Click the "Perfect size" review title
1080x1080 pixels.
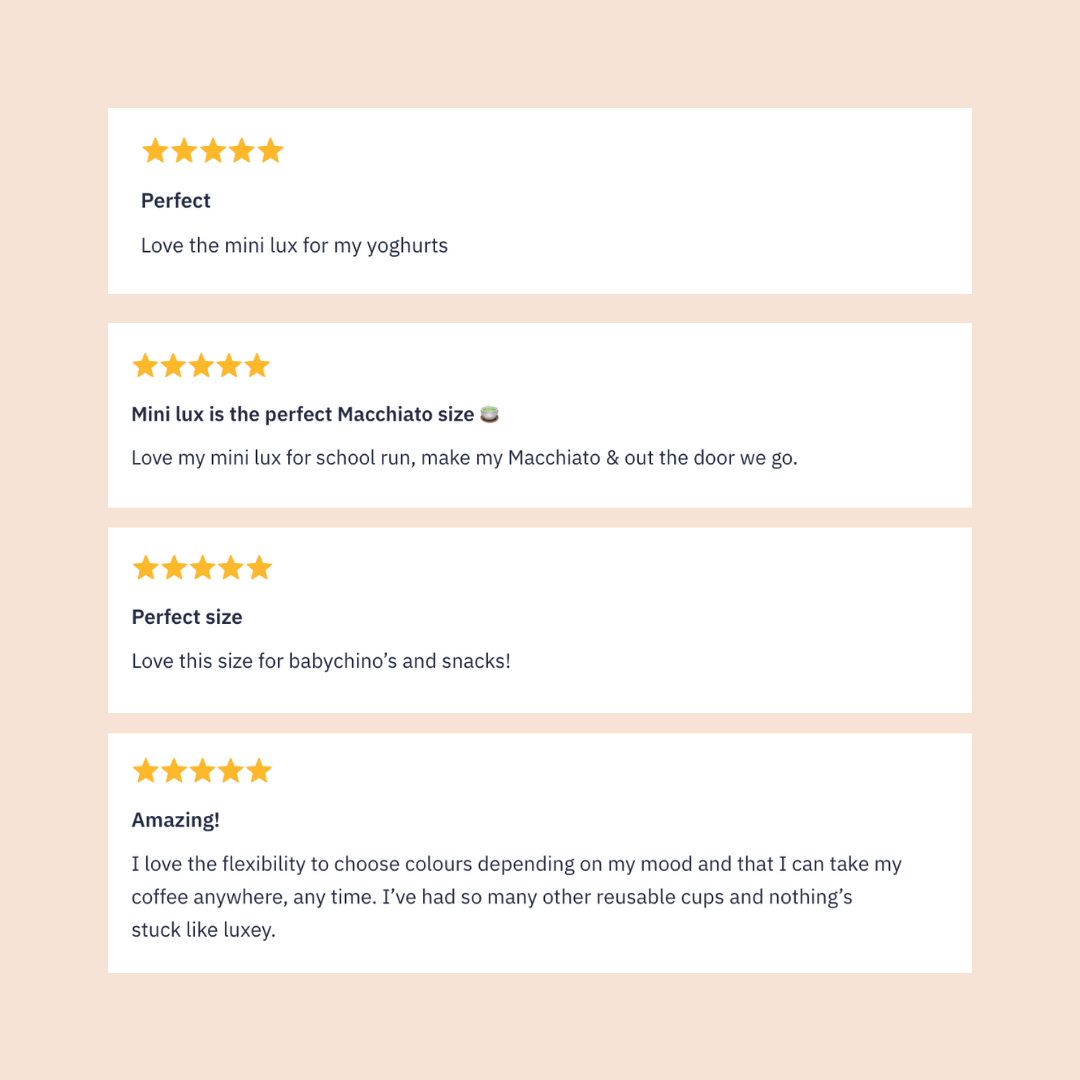click(x=187, y=617)
